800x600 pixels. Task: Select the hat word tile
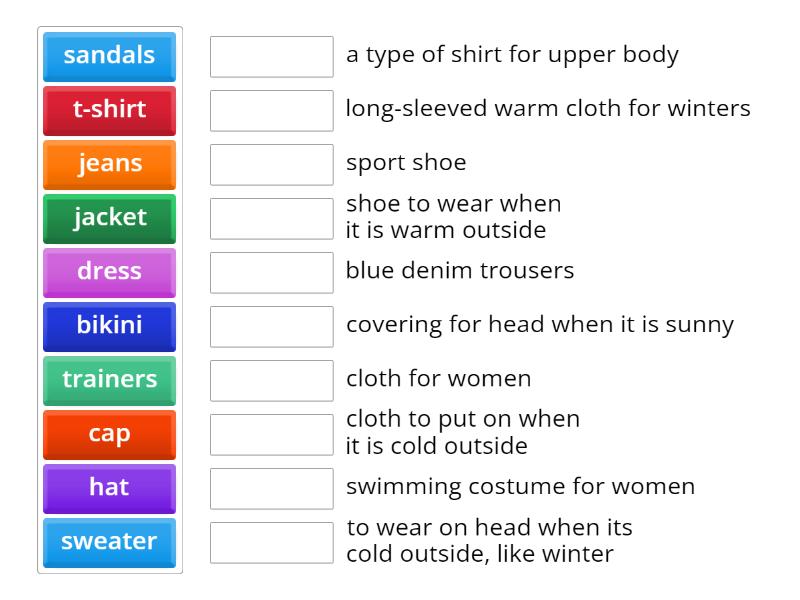[x=109, y=488]
